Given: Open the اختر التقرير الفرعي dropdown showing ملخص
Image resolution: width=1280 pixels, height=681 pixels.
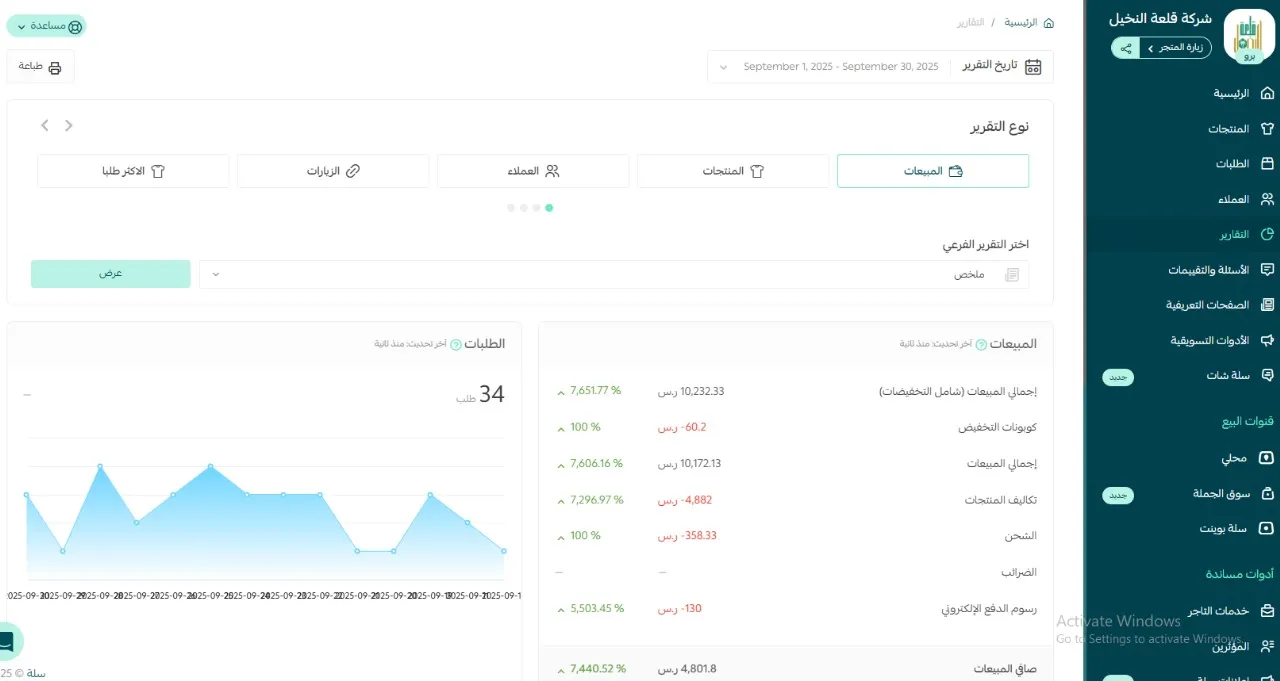Looking at the screenshot, I should [614, 274].
